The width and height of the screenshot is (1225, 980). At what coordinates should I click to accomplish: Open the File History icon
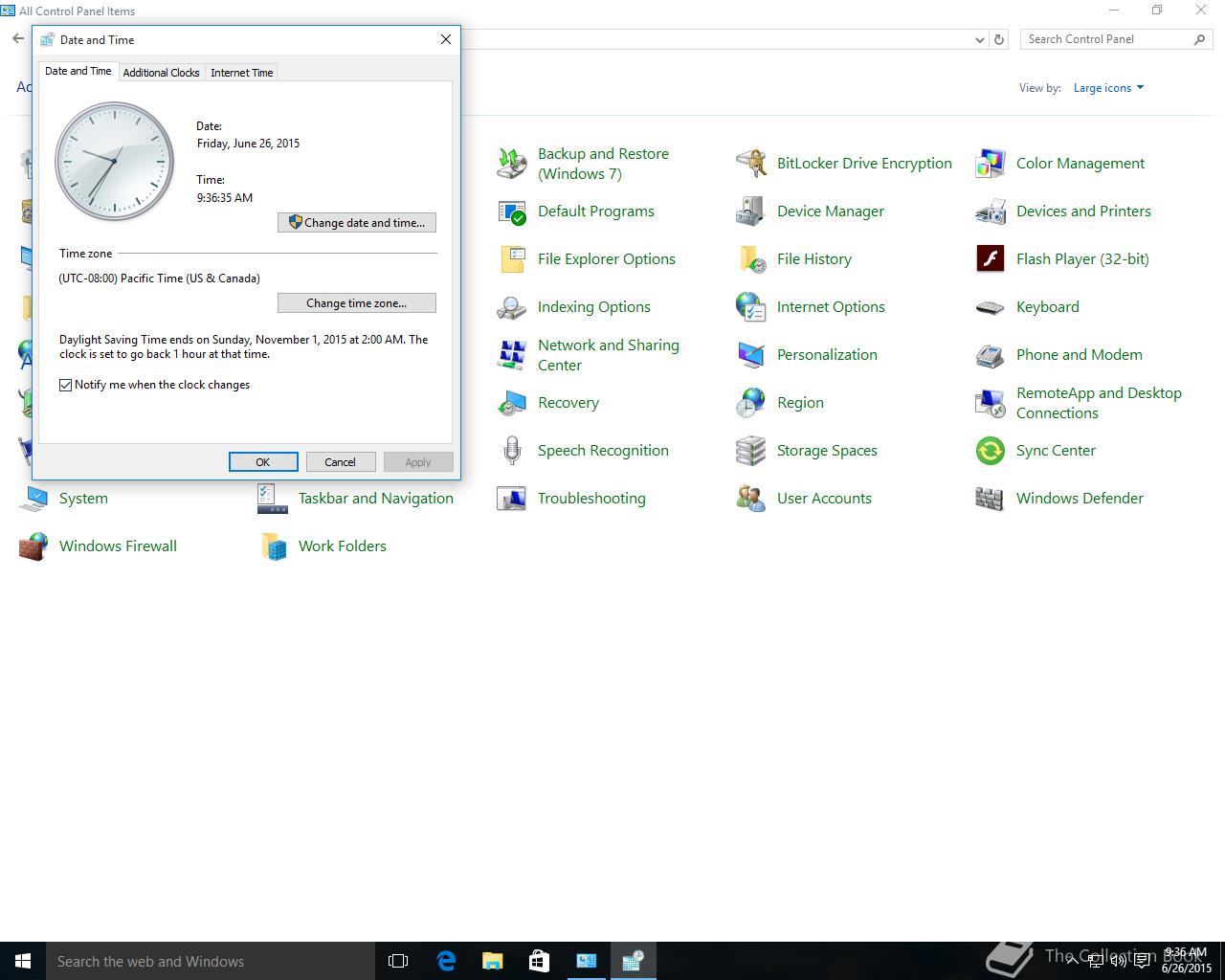(751, 259)
